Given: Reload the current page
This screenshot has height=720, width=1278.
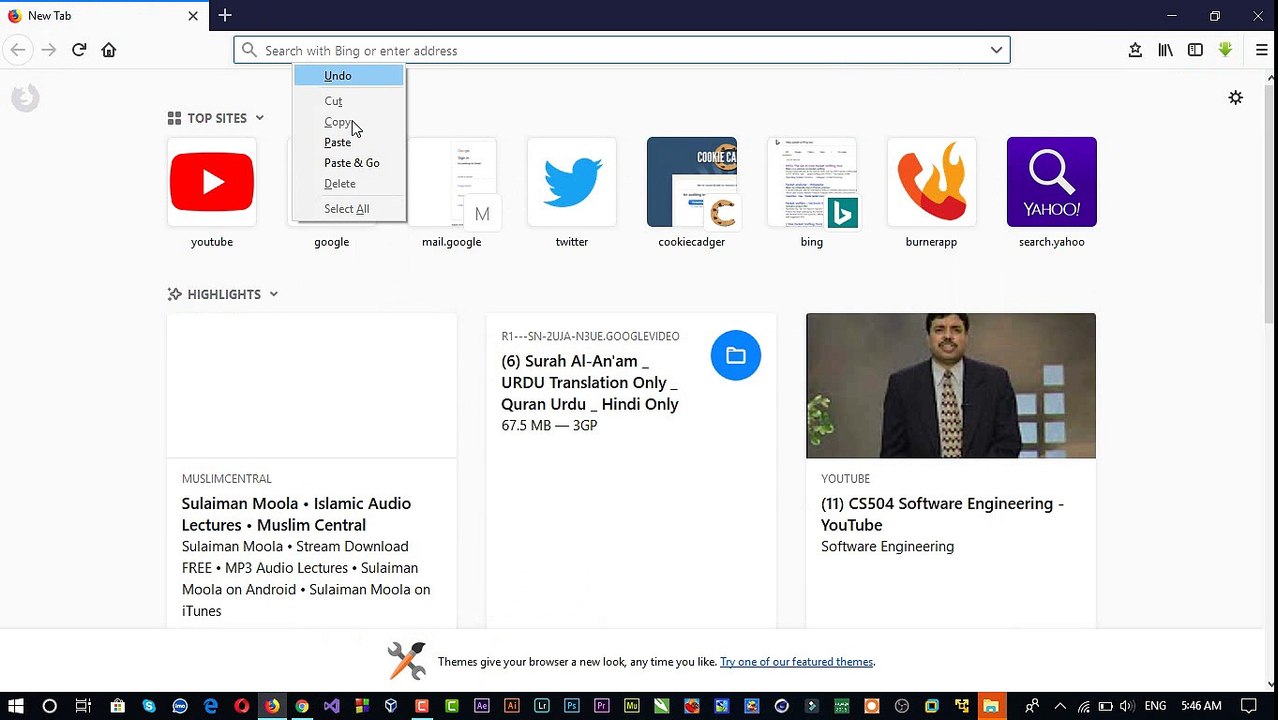Looking at the screenshot, I should point(79,50).
